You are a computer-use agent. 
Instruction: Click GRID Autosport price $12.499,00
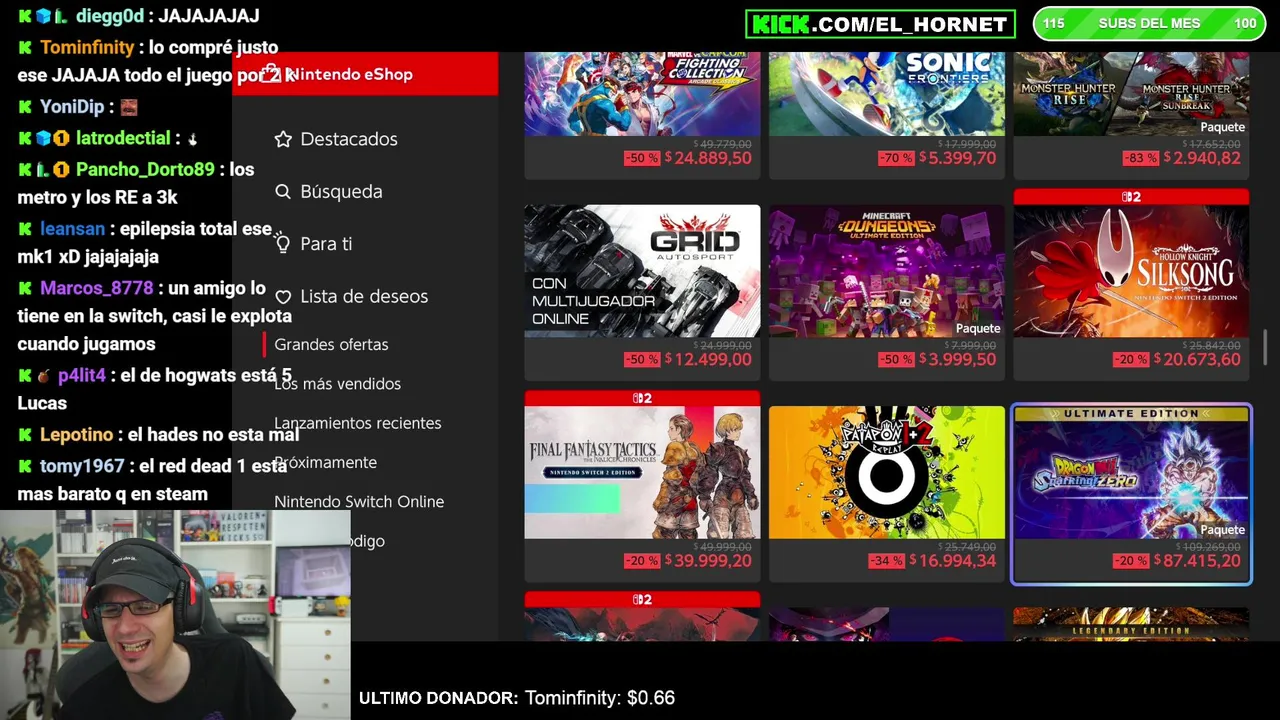[708, 360]
